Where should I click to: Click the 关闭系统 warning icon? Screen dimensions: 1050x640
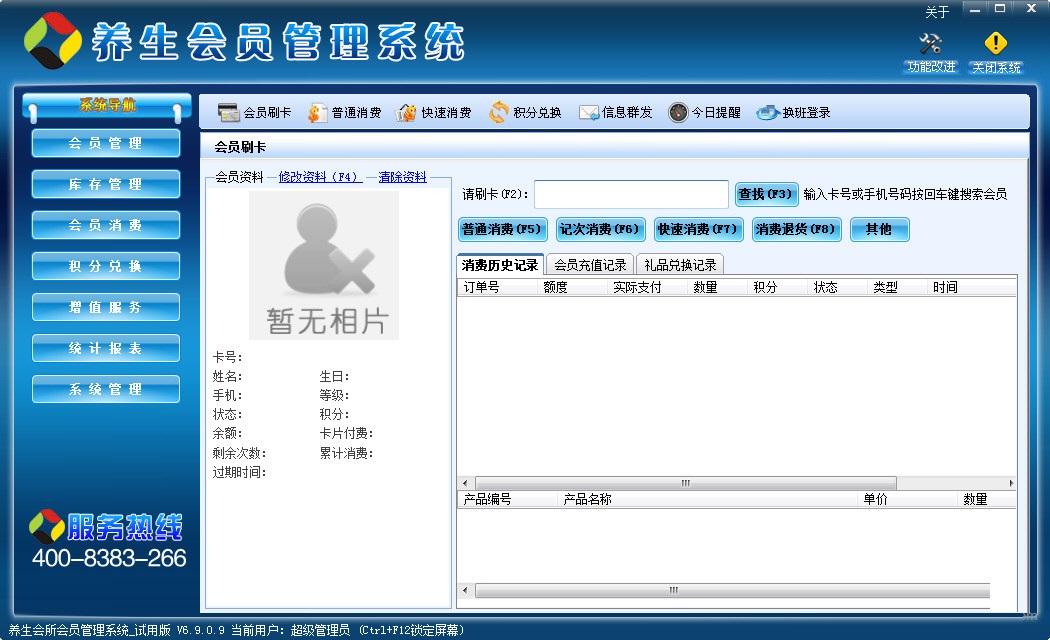[x=996, y=44]
